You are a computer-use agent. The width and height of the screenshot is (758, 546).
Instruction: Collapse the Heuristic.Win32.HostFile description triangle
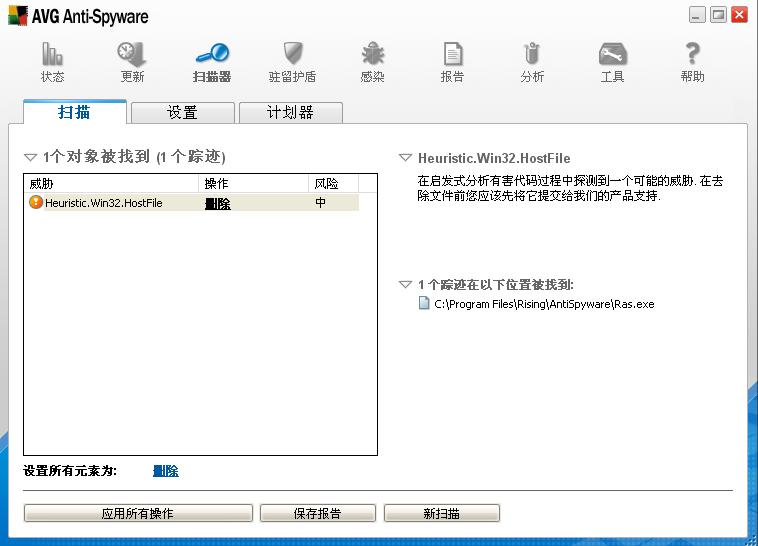pyautogui.click(x=405, y=158)
